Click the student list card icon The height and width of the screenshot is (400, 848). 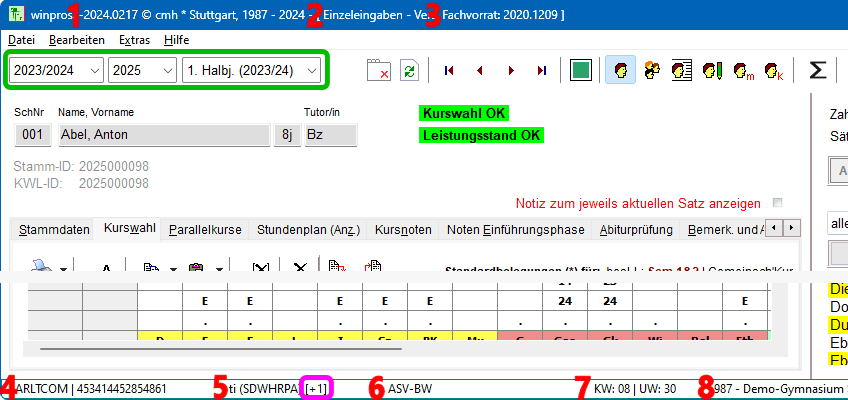coord(681,71)
